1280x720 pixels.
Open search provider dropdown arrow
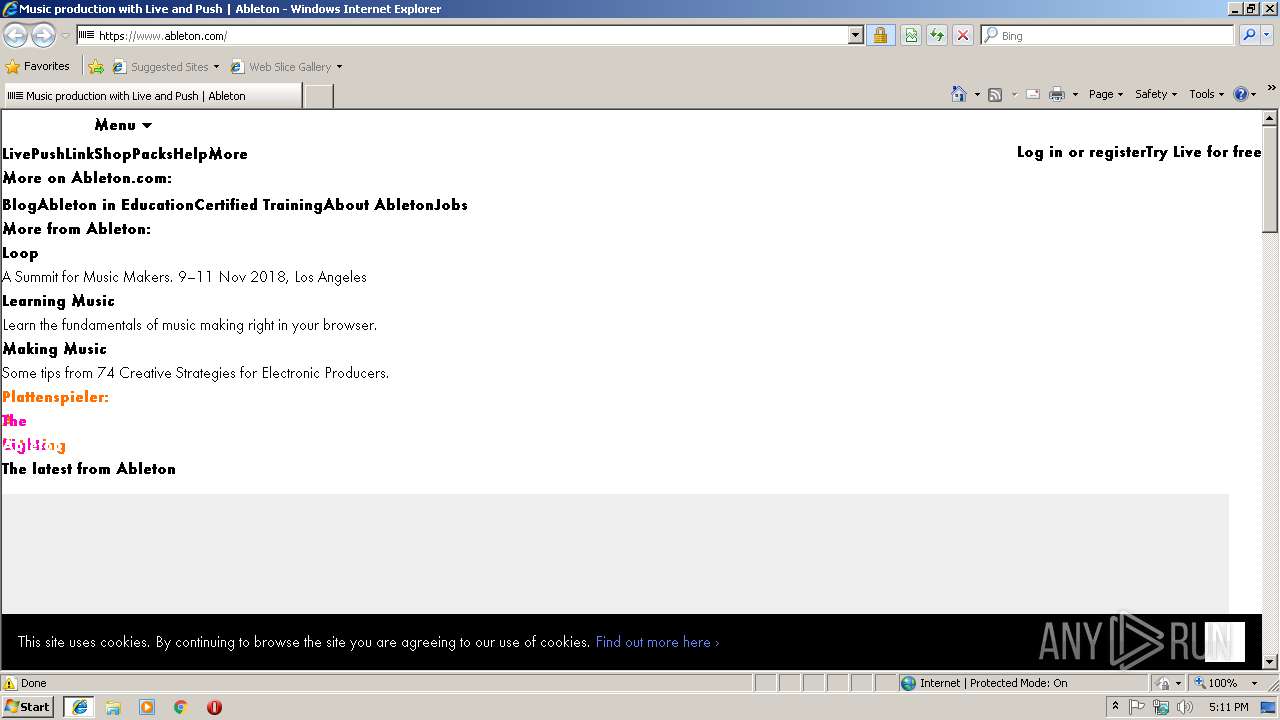coord(1269,35)
